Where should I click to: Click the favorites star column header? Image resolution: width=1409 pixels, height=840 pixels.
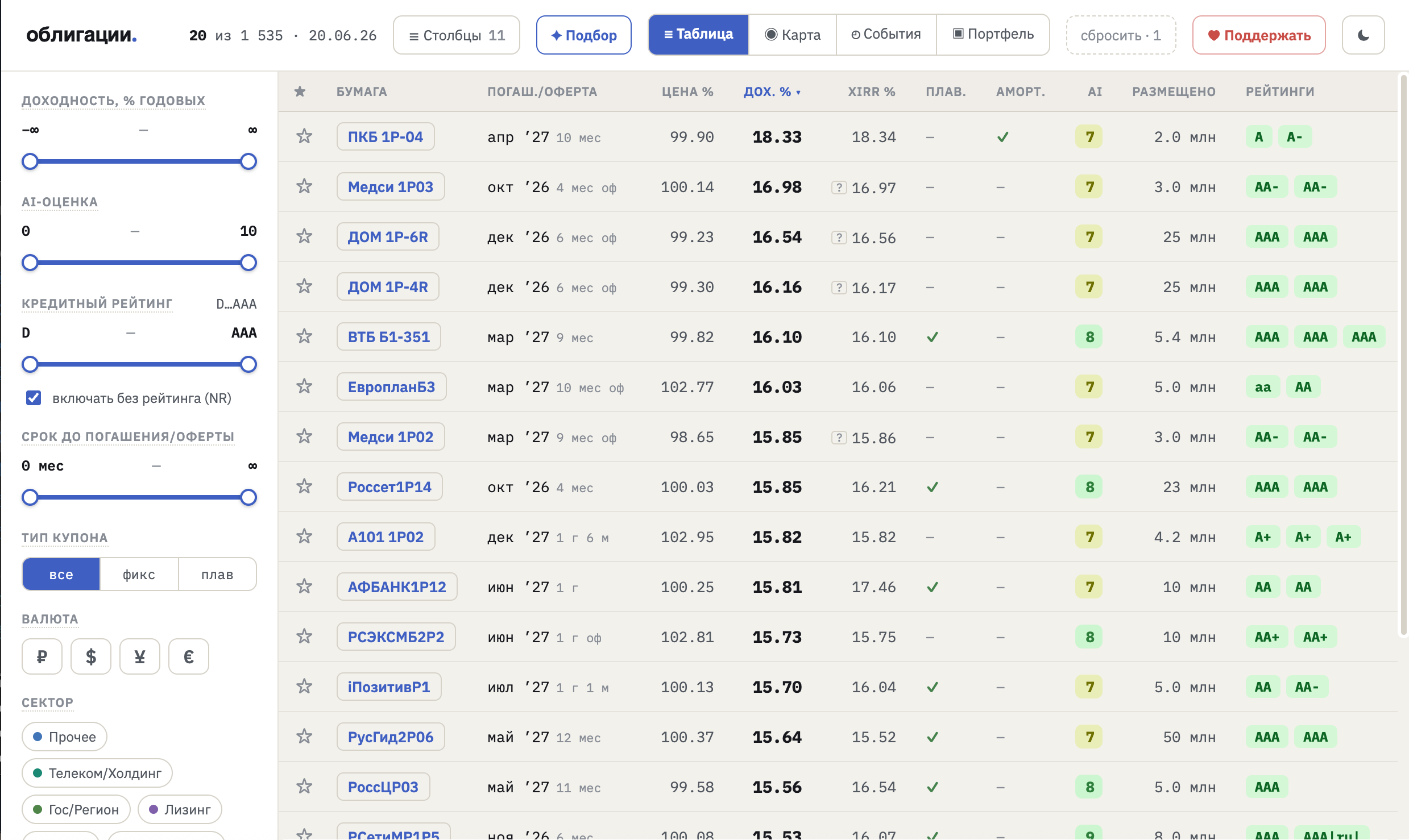[x=300, y=92]
